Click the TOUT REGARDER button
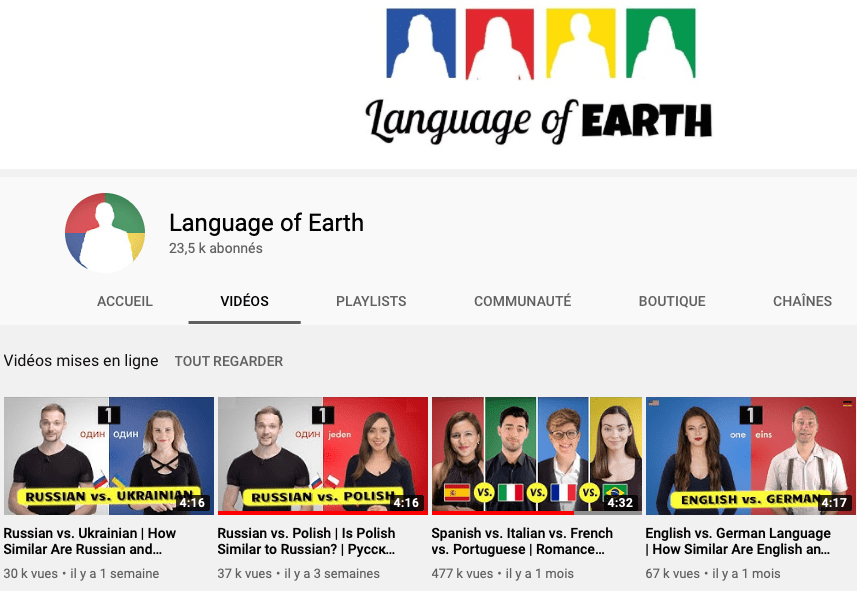This screenshot has width=857, height=591. (229, 361)
